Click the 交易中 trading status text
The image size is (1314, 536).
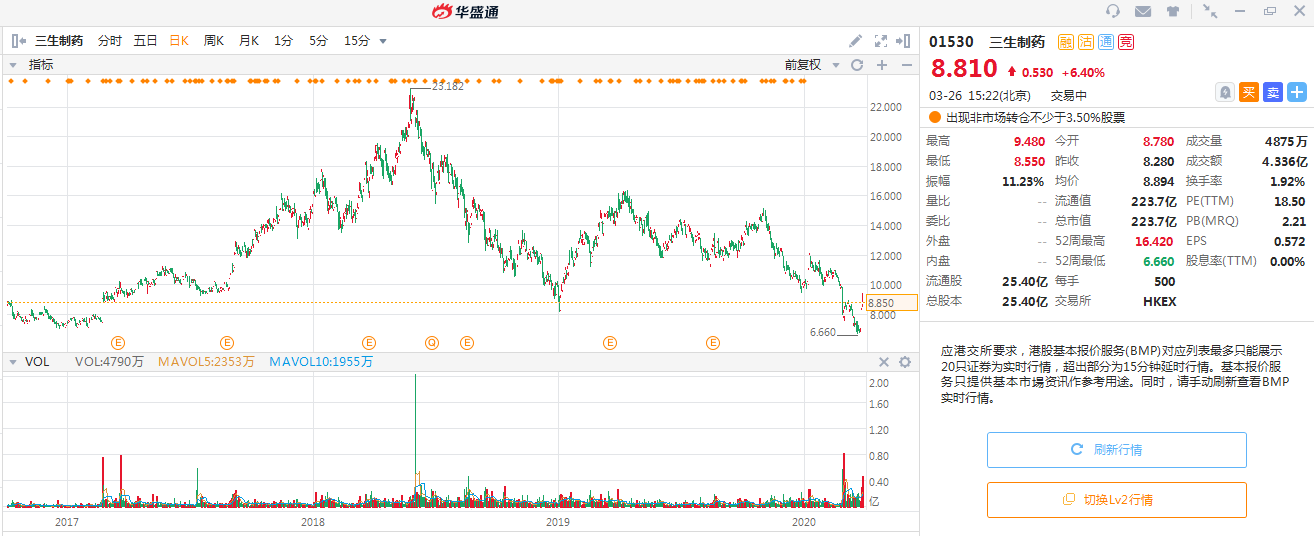point(1068,95)
